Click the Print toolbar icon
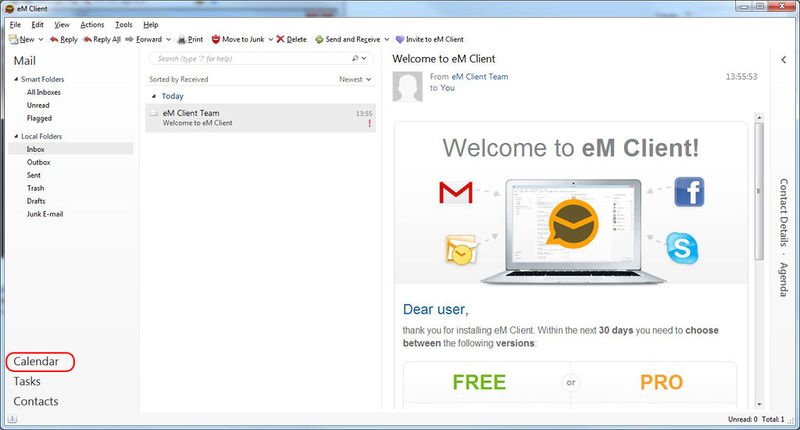Image resolution: width=800 pixels, height=430 pixels. pyautogui.click(x=181, y=39)
